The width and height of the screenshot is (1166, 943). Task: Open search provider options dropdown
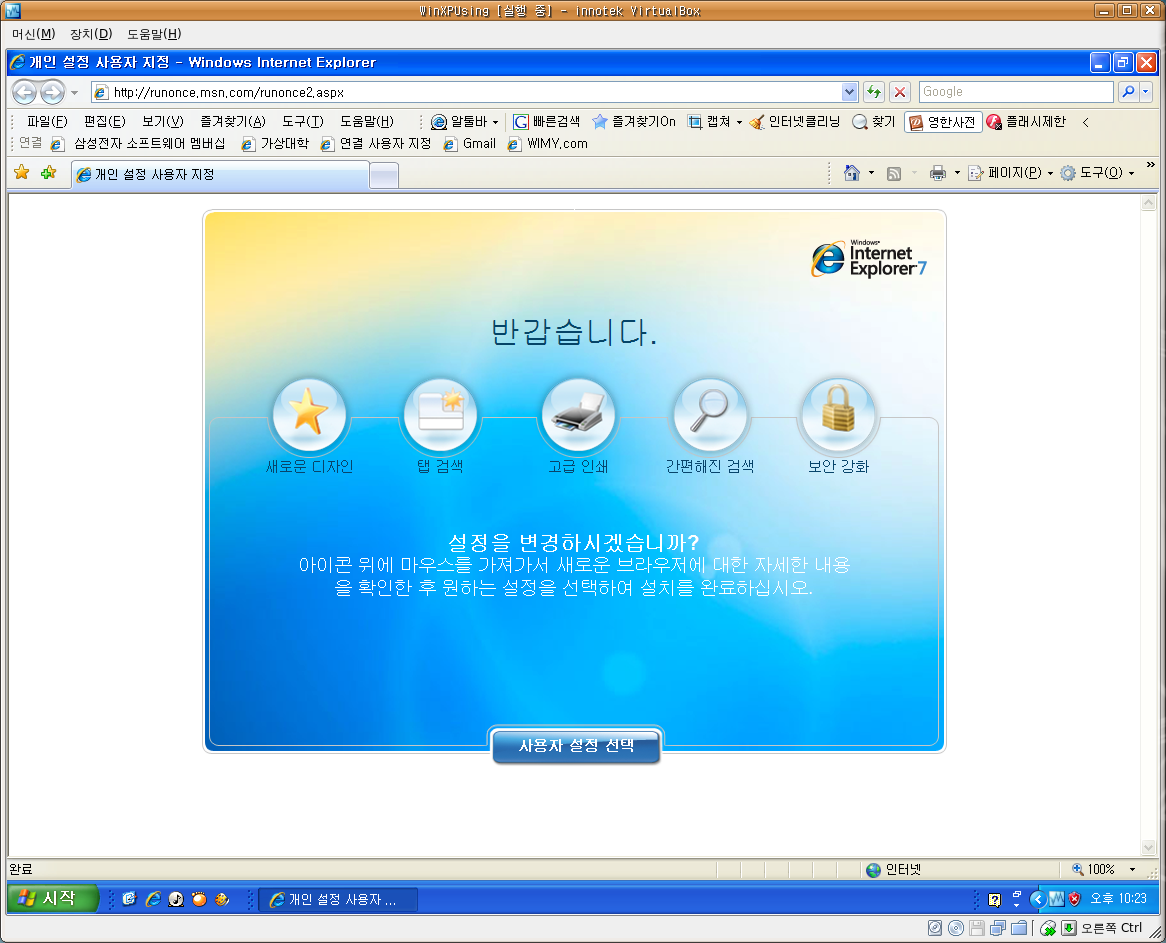pyautogui.click(x=1145, y=91)
